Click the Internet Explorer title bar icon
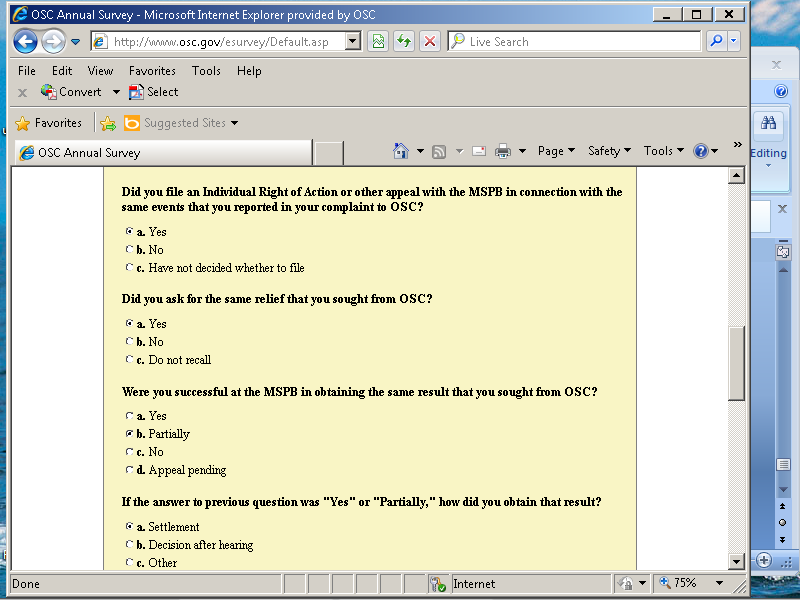Viewport: 800px width, 600px height. (x=20, y=14)
